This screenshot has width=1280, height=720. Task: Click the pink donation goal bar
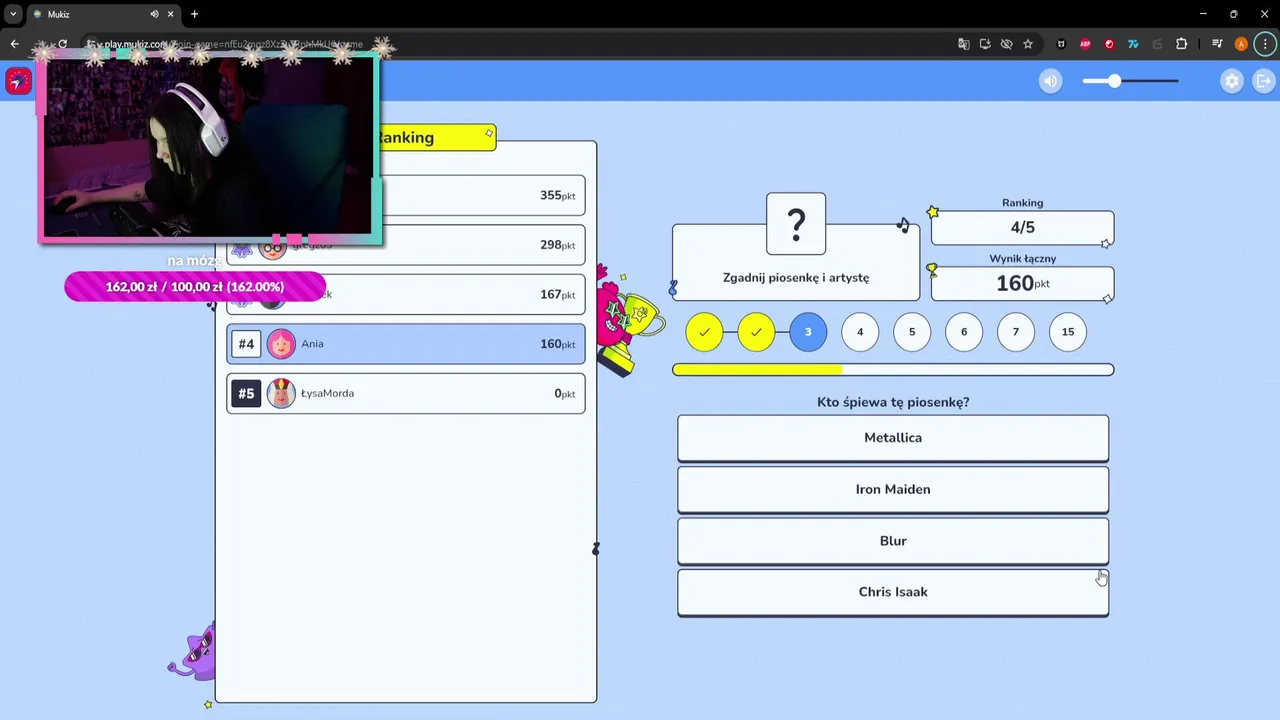click(195, 287)
